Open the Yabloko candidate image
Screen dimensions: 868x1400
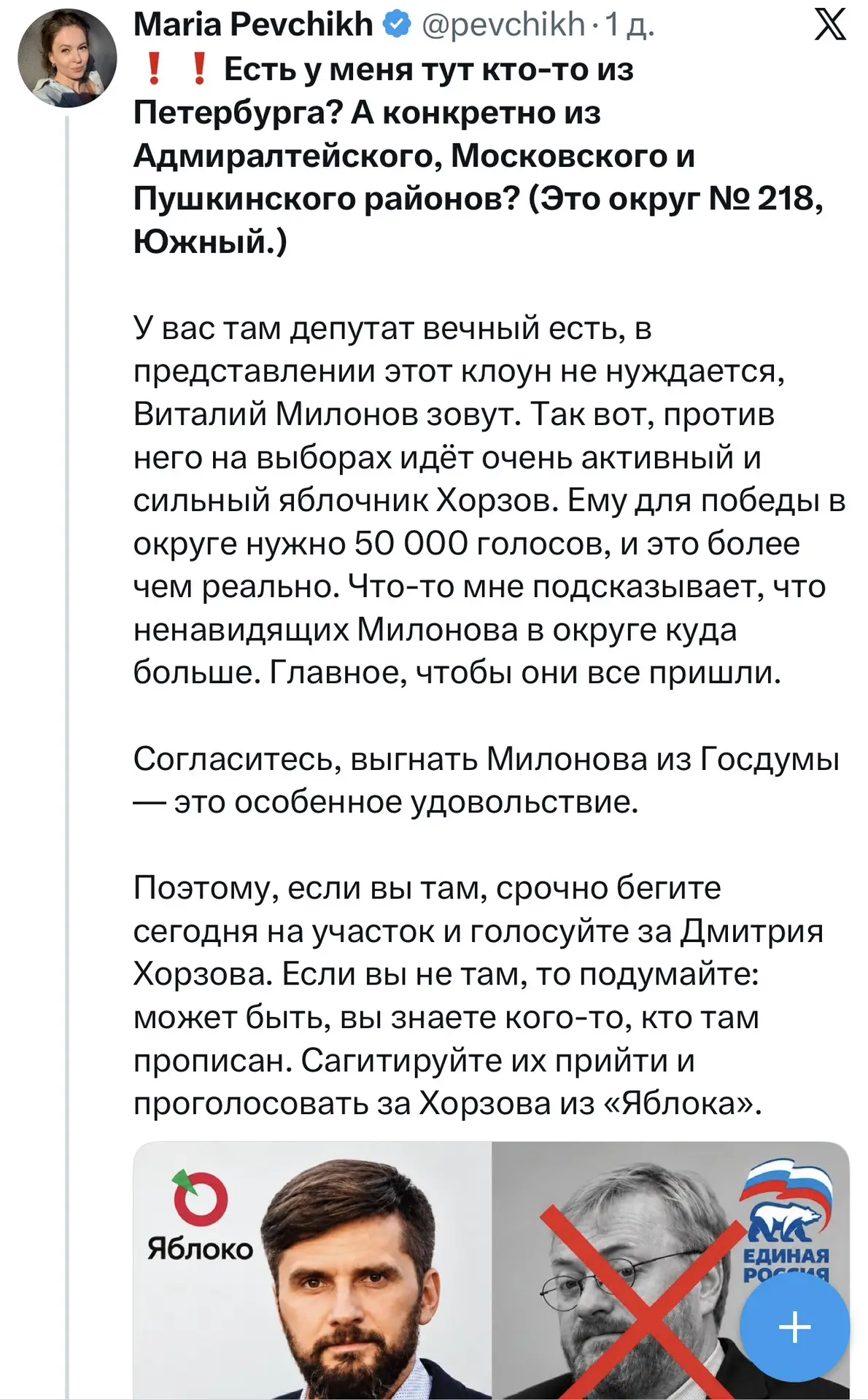(312, 1270)
